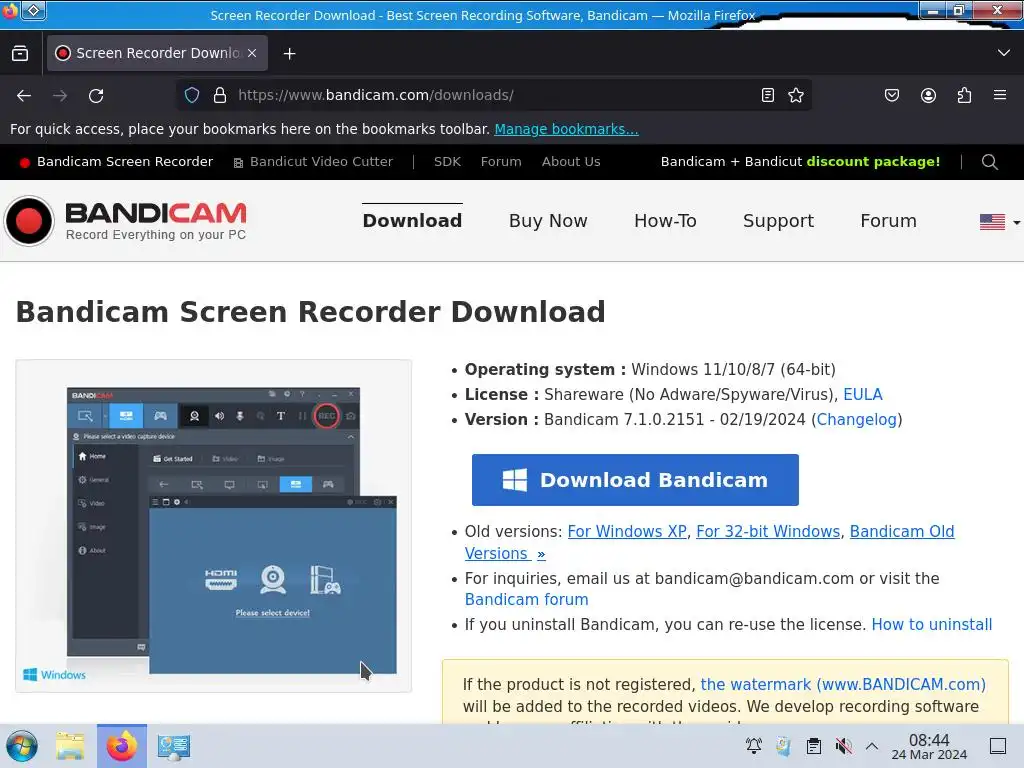Click the notification bell tray icon
The height and width of the screenshot is (768, 1024).
tap(754, 746)
